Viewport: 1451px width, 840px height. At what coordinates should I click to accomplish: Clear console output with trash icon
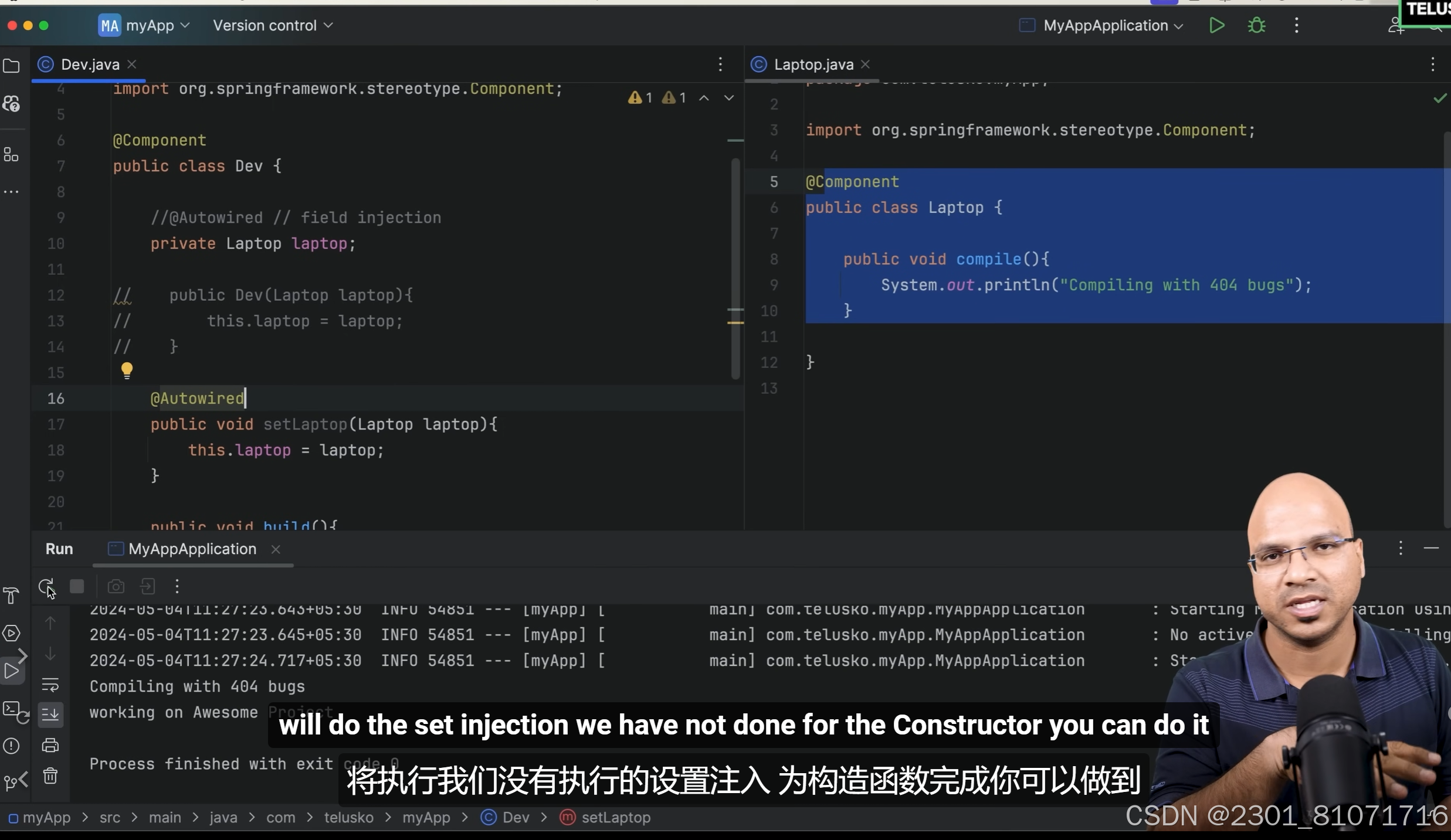[x=50, y=776]
